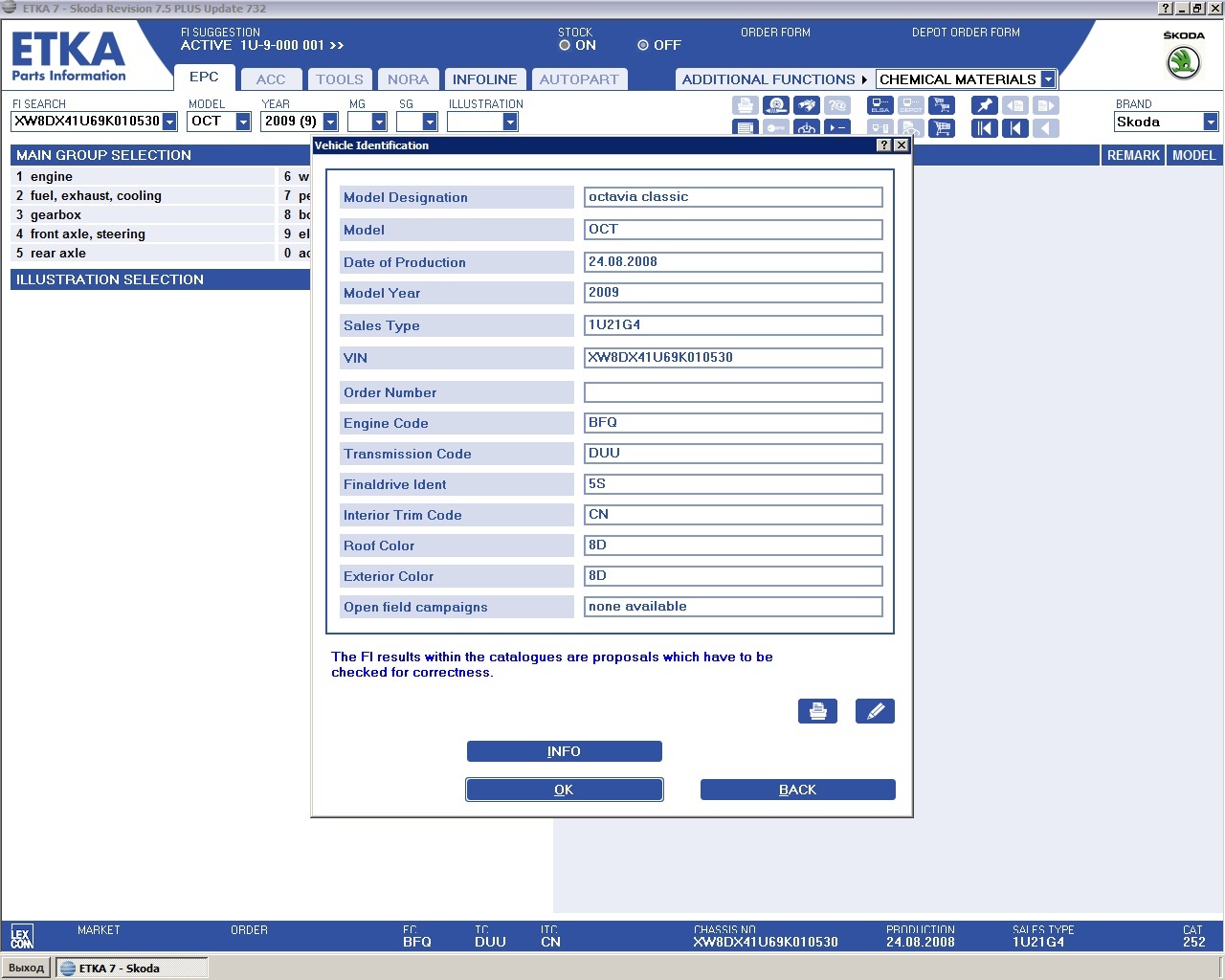Image resolution: width=1225 pixels, height=980 pixels.
Task: Click the single shopping cart icon
Action: click(x=942, y=127)
